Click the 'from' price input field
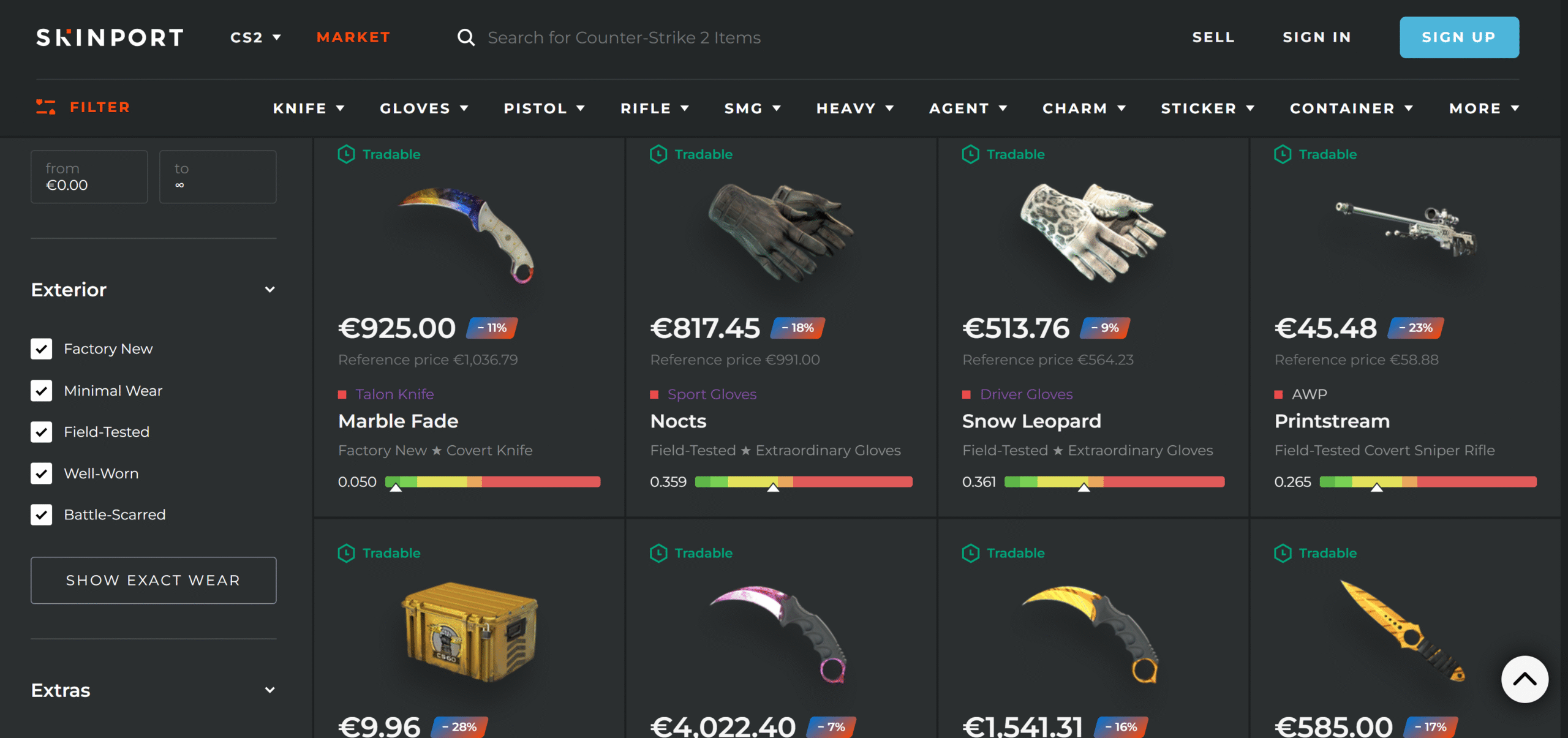Image resolution: width=1568 pixels, height=738 pixels. coord(89,177)
